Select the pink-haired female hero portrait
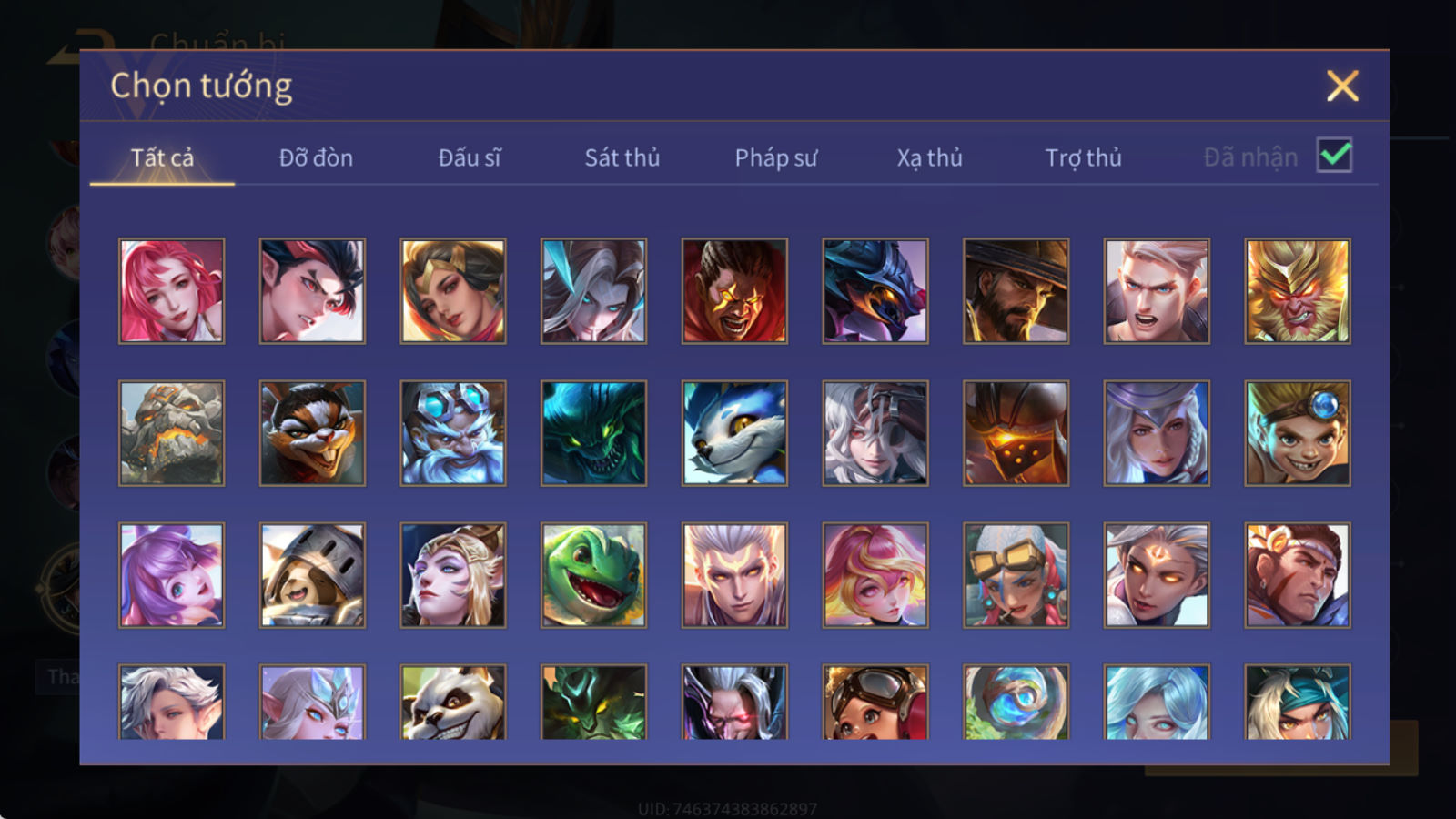 [171, 291]
